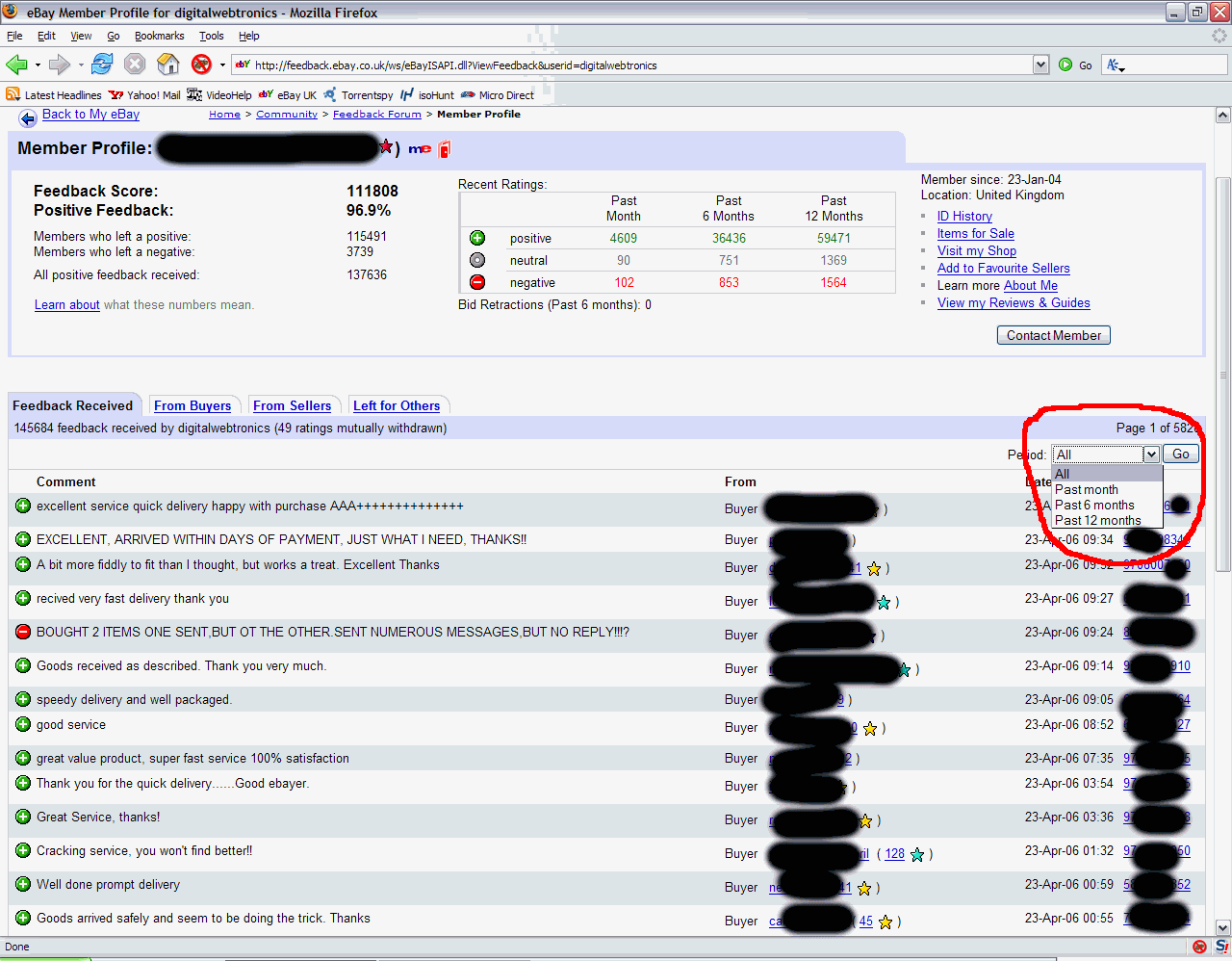This screenshot has height=961, width=1232.
Task: Open the File menu
Action: pyautogui.click(x=14, y=36)
